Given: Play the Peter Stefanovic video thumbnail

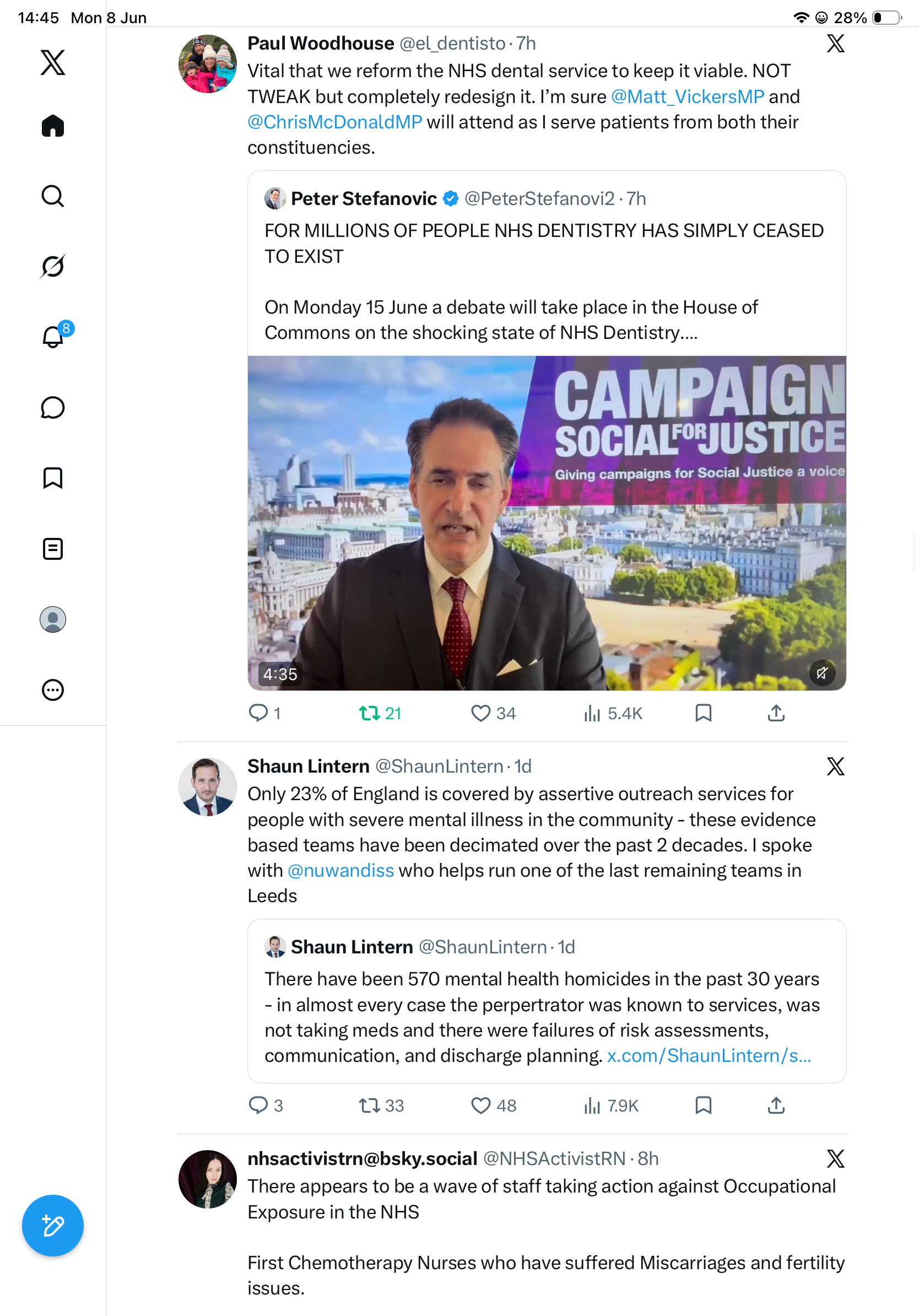Looking at the screenshot, I should pyautogui.click(x=547, y=523).
